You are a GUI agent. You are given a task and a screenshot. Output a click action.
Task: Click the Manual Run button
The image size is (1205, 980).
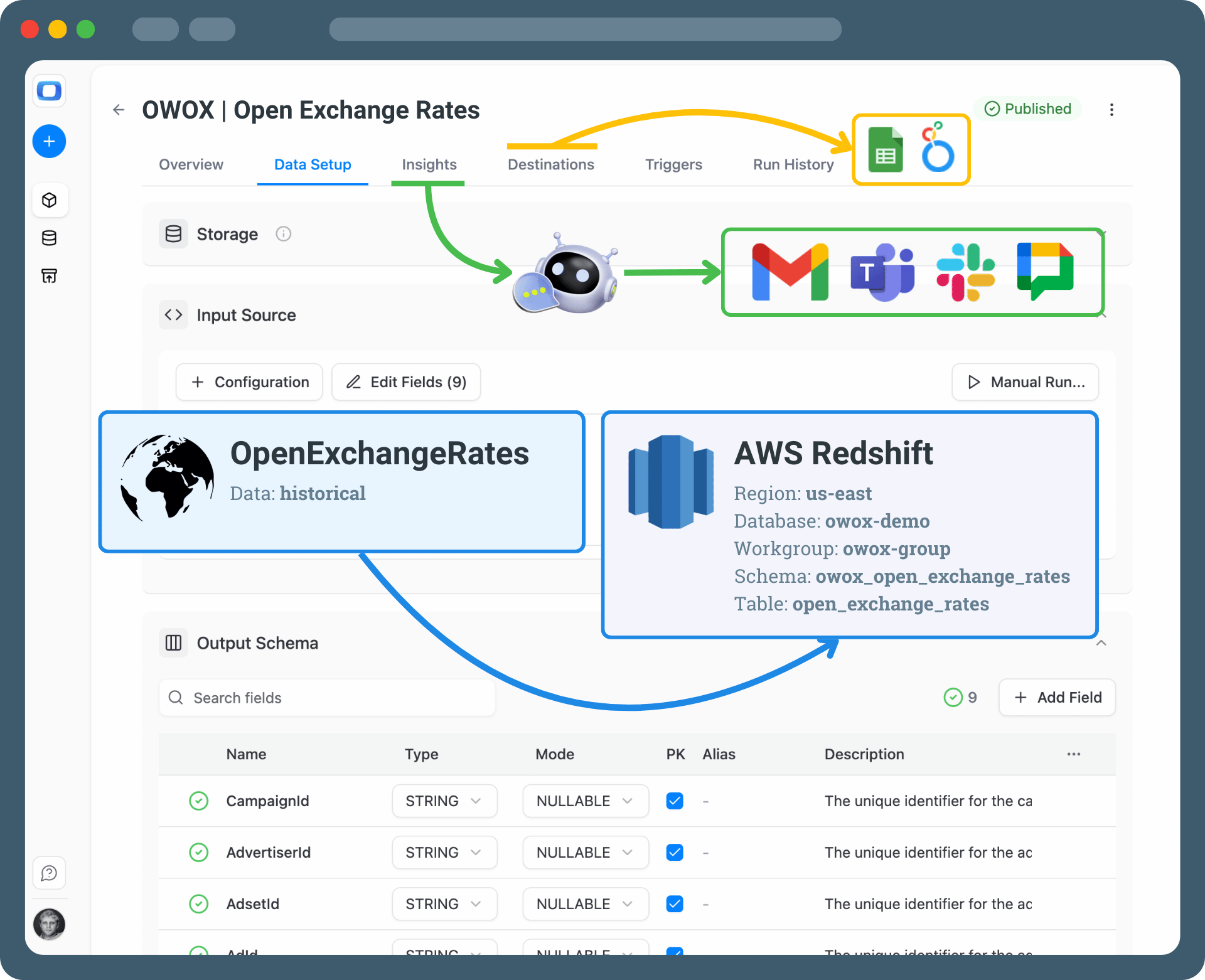click(x=1025, y=382)
